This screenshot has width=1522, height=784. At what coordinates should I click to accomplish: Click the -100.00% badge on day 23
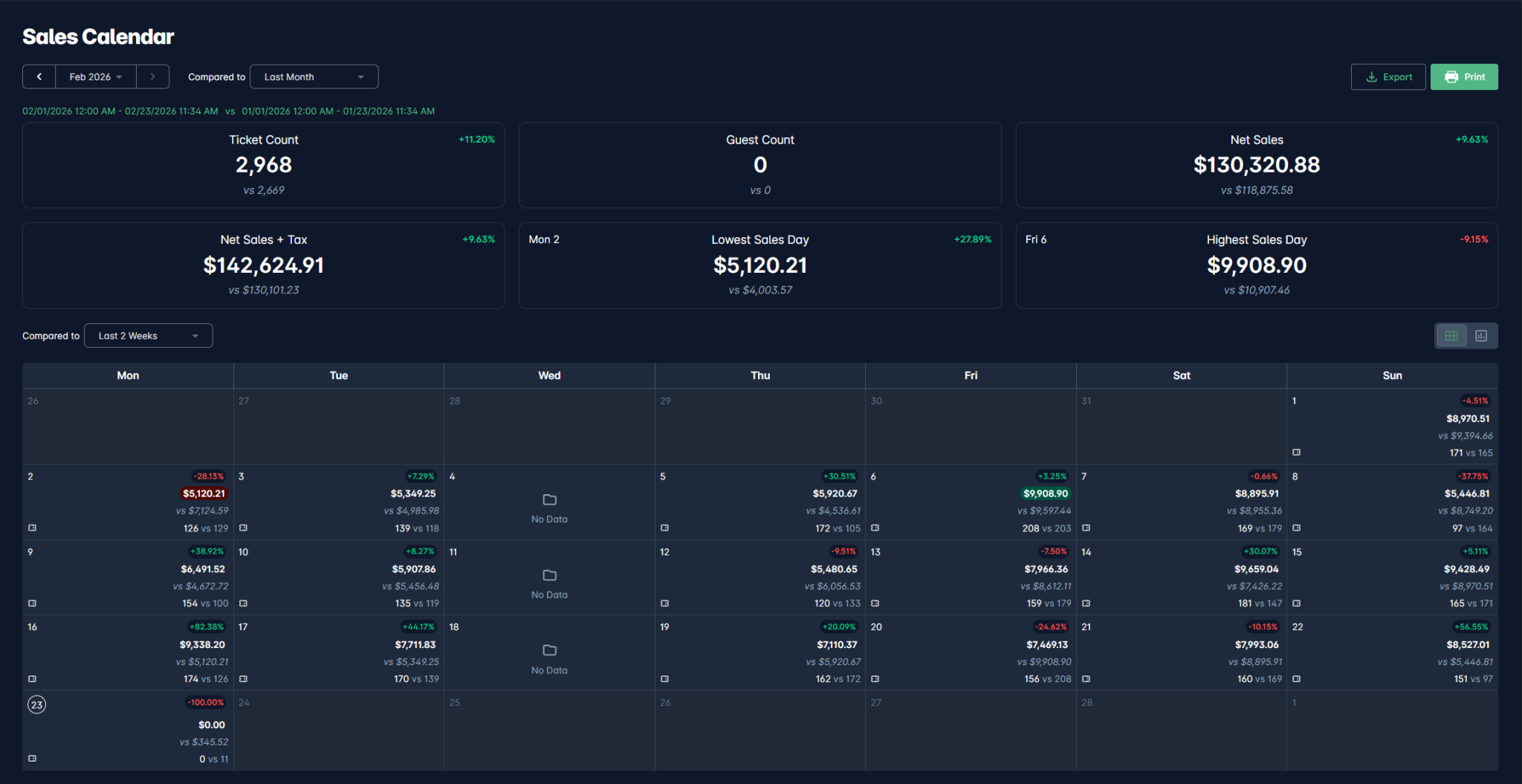[x=205, y=702]
